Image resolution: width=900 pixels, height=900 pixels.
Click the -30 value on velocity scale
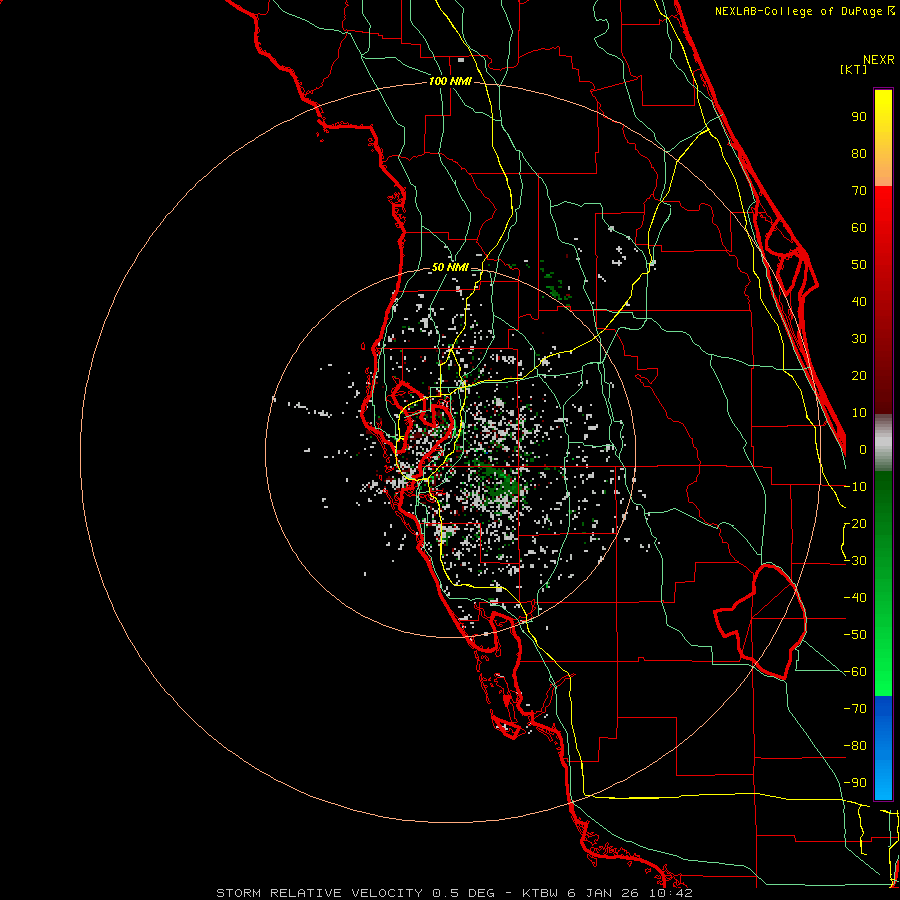(x=855, y=561)
